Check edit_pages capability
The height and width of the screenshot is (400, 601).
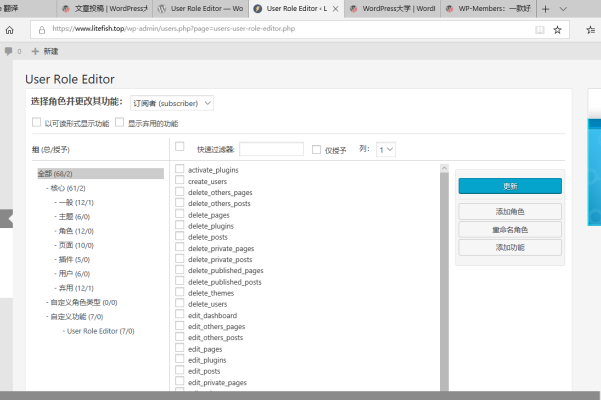179,348
